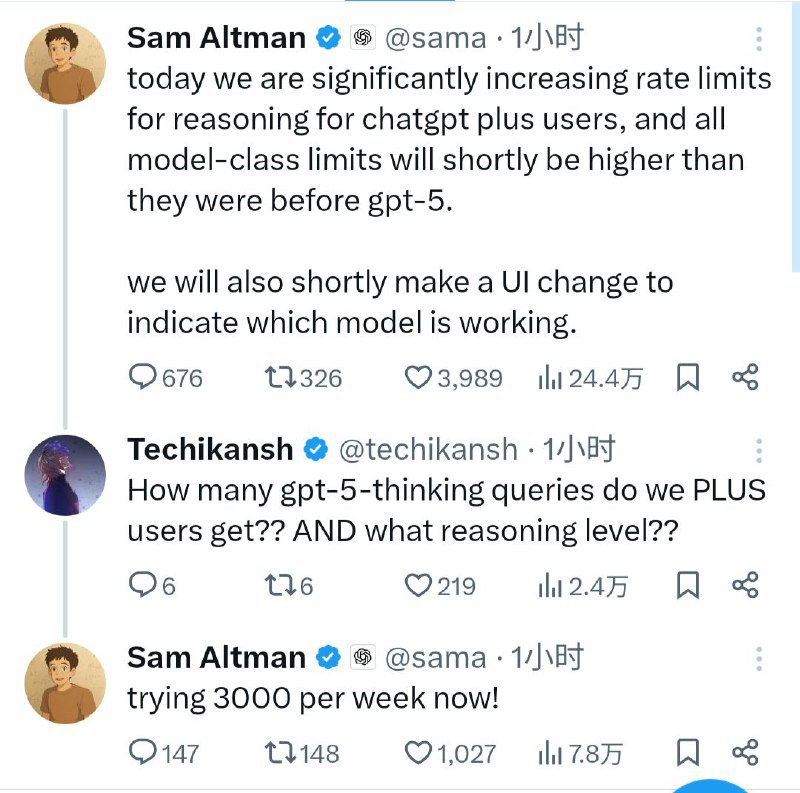800x793 pixels.
Task: Reply to the 3000 per week tweet
Action: [144, 752]
